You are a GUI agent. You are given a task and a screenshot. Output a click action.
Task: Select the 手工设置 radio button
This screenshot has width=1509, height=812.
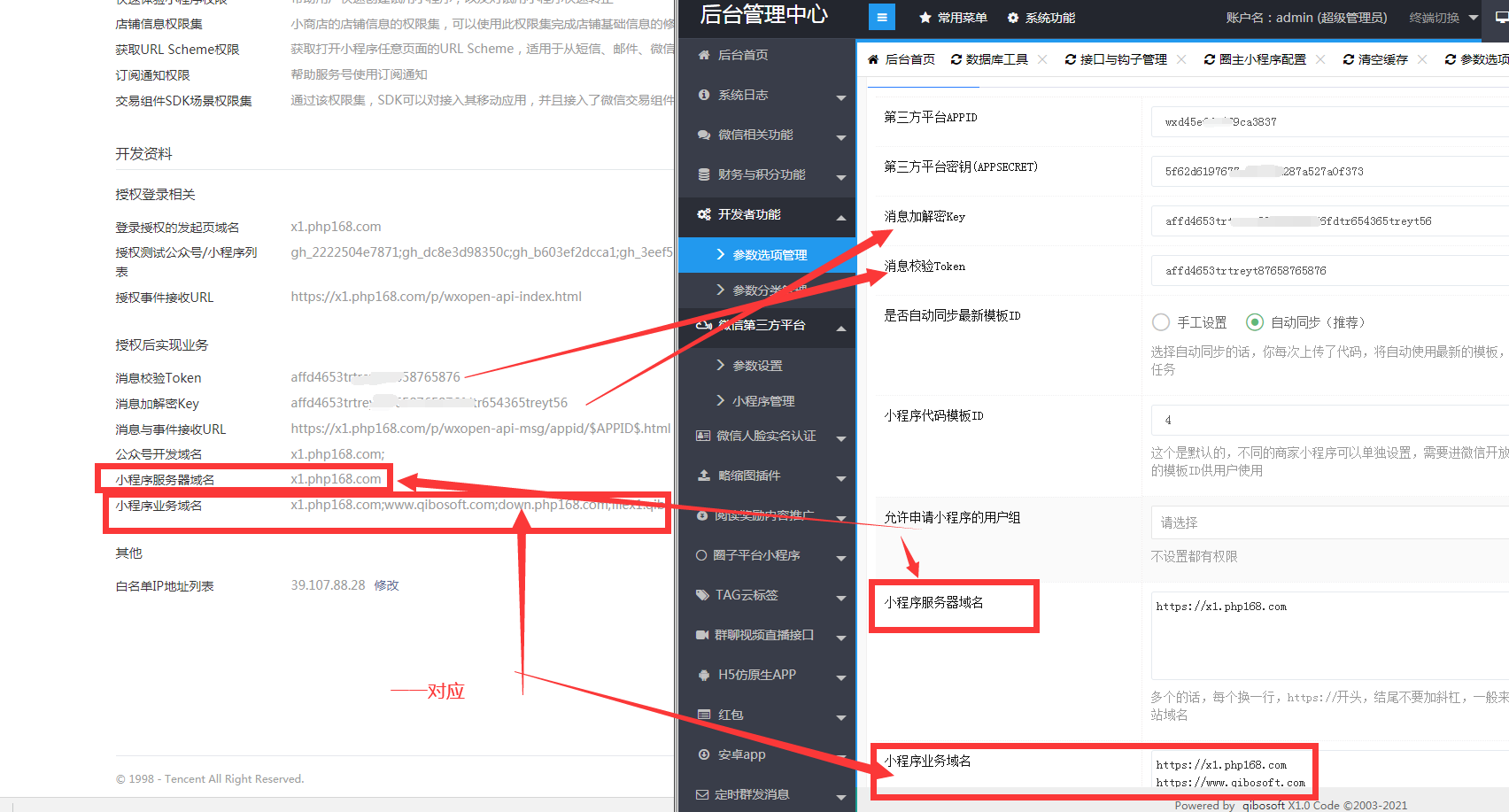click(x=1160, y=322)
